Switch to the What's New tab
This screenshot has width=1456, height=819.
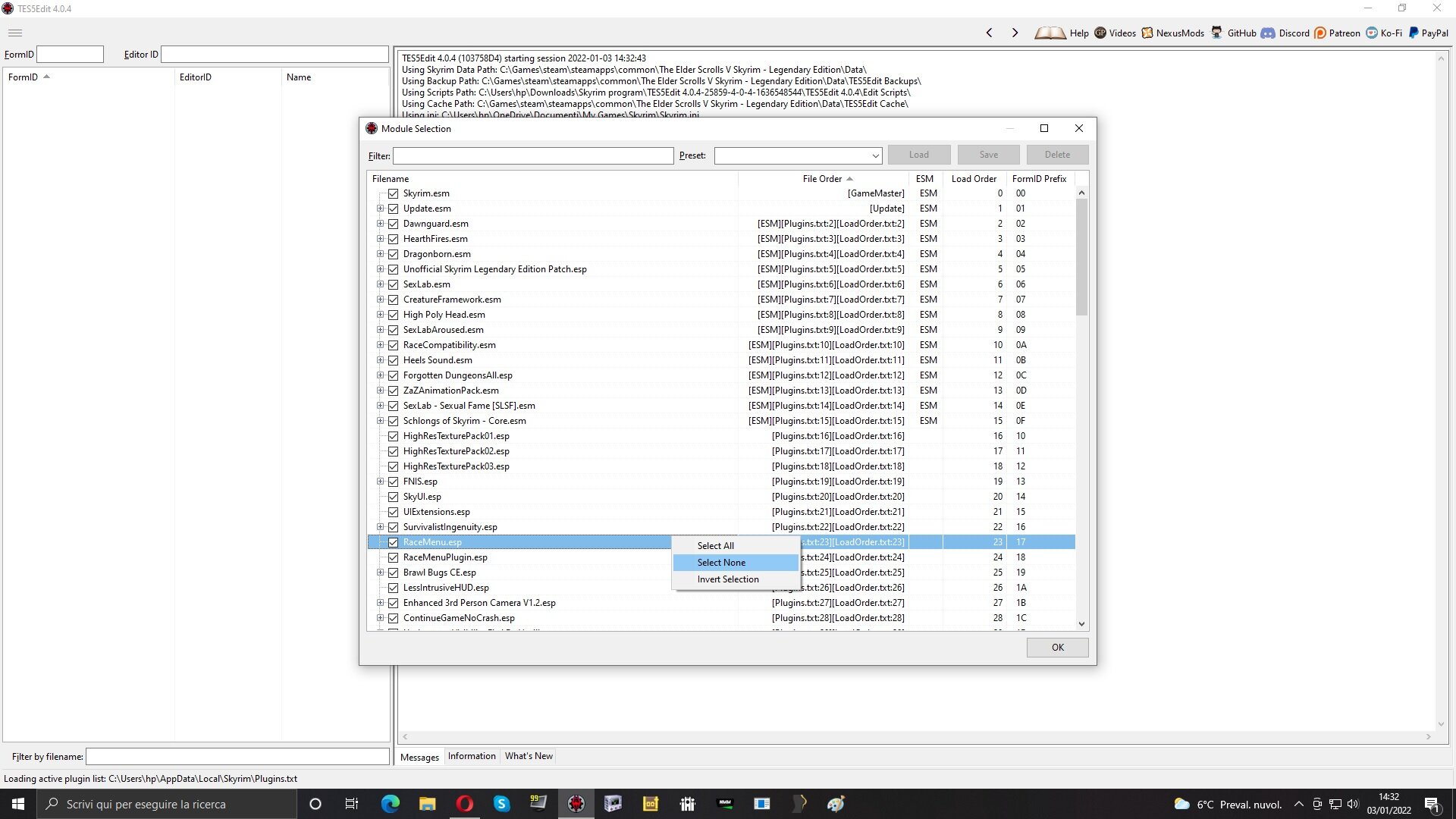click(529, 756)
